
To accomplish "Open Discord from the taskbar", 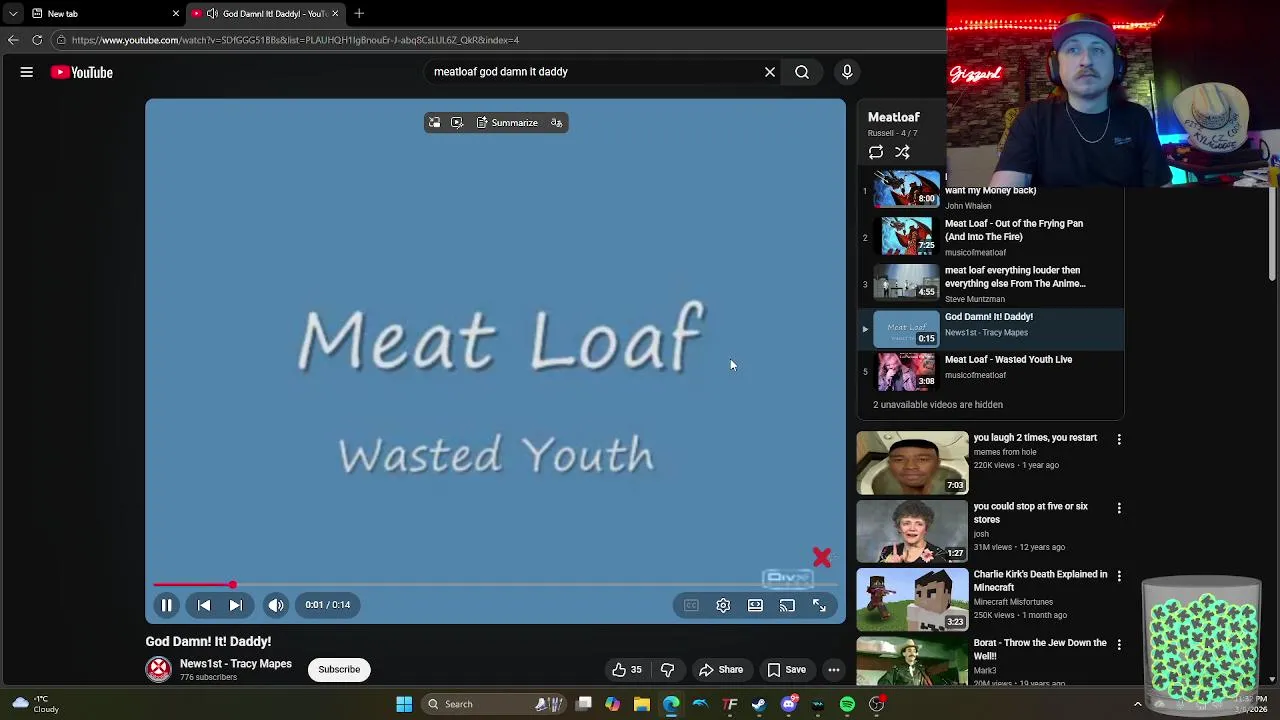I will [789, 704].
